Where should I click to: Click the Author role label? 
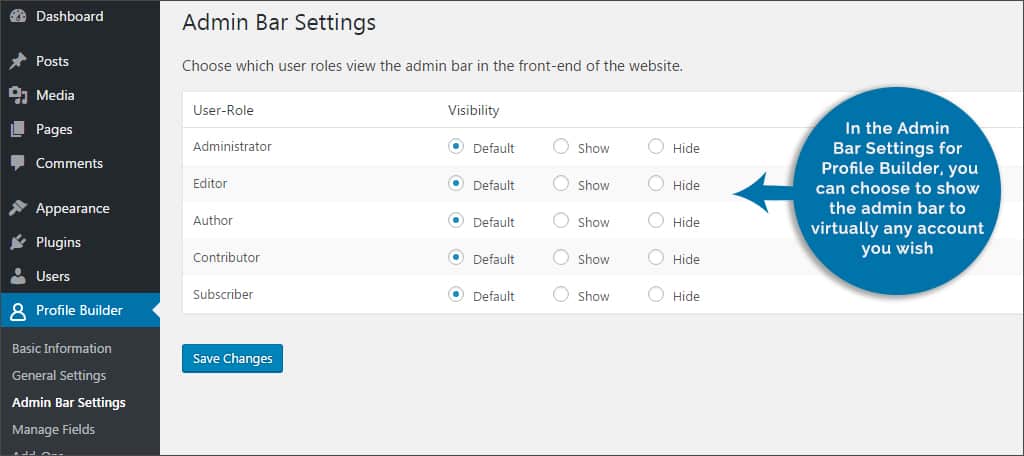pyautogui.click(x=213, y=220)
